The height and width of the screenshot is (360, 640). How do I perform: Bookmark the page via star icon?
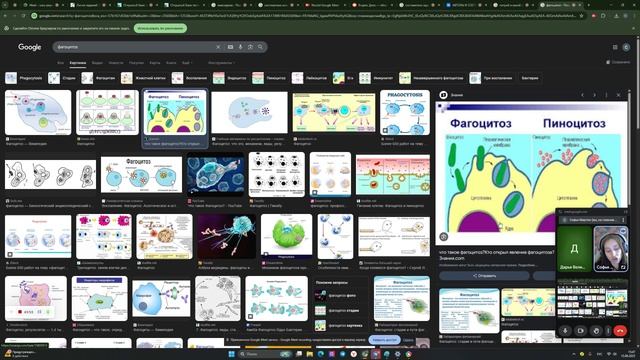(x=581, y=16)
